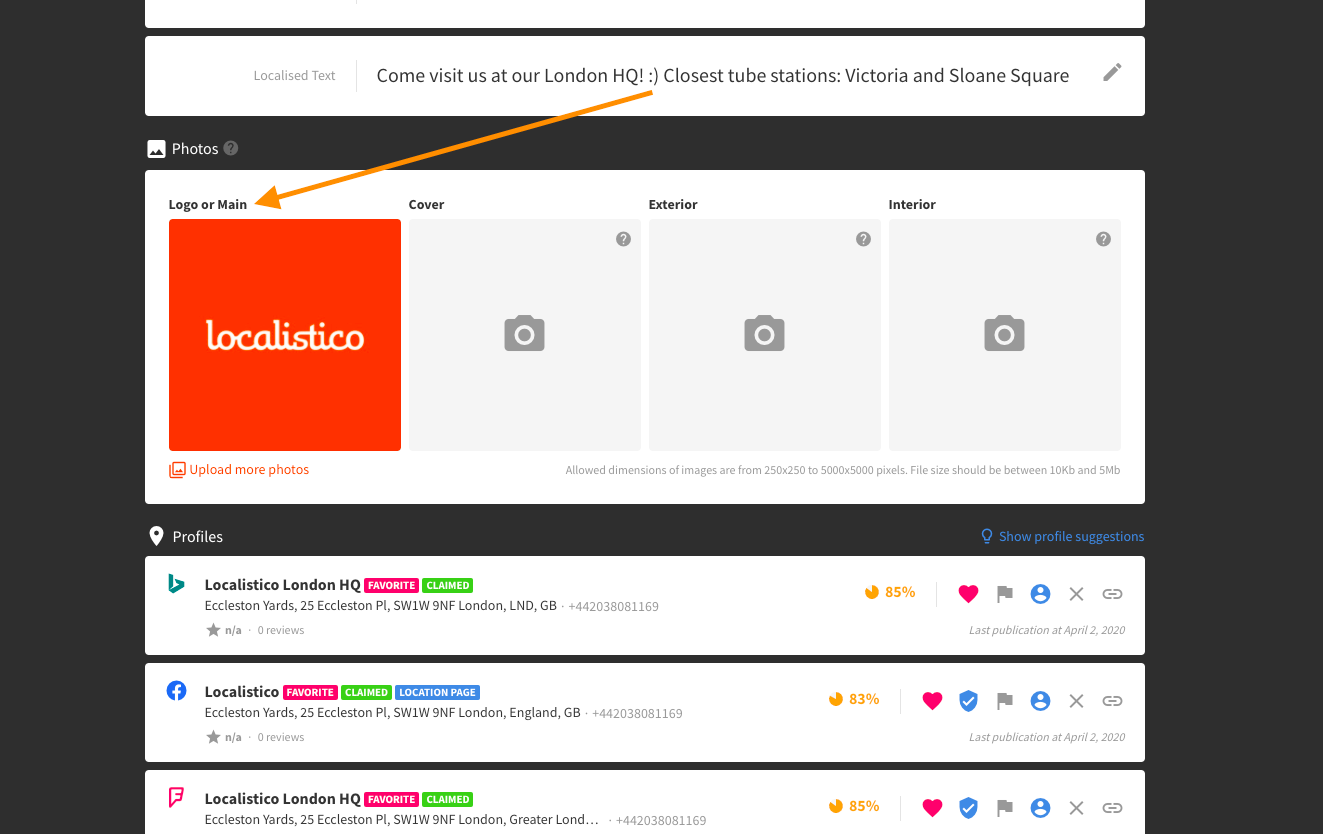
Task: Click 0 reviews on the Bing profile
Action: coord(281,631)
